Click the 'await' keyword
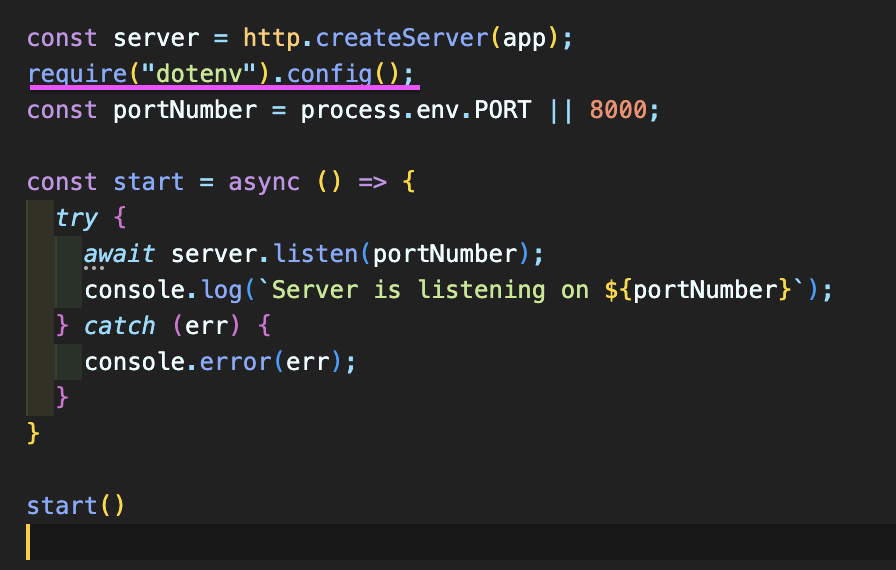This screenshot has height=570, width=896. (119, 254)
